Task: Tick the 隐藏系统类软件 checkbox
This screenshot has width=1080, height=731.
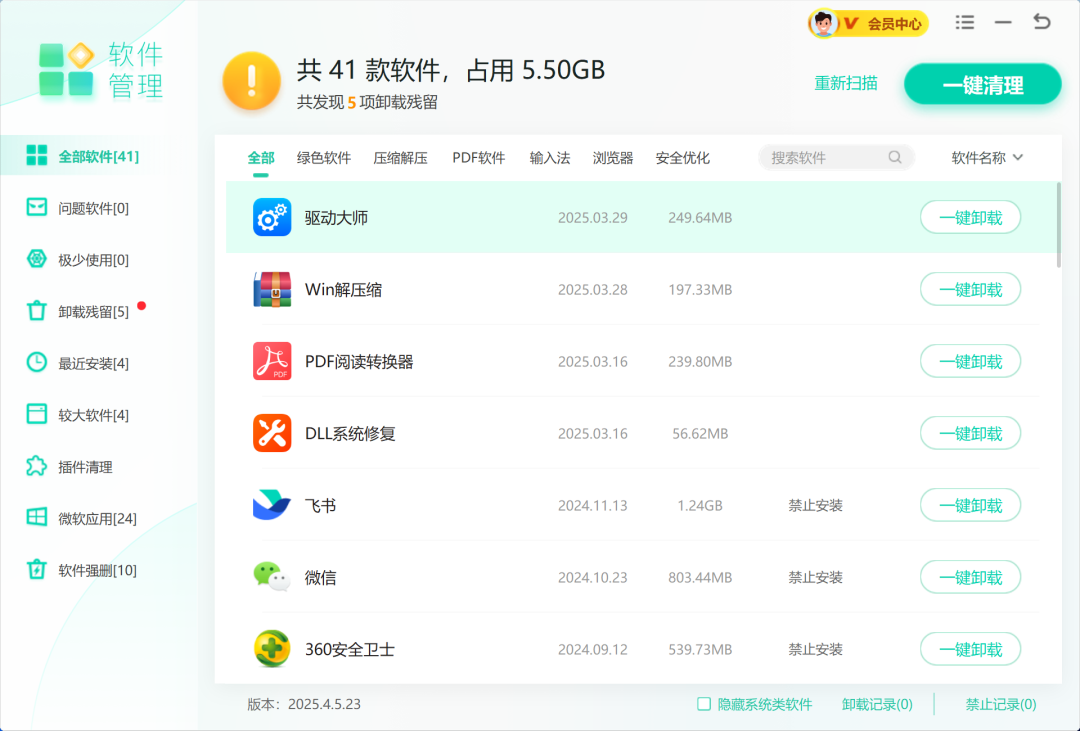Action: 703,704
